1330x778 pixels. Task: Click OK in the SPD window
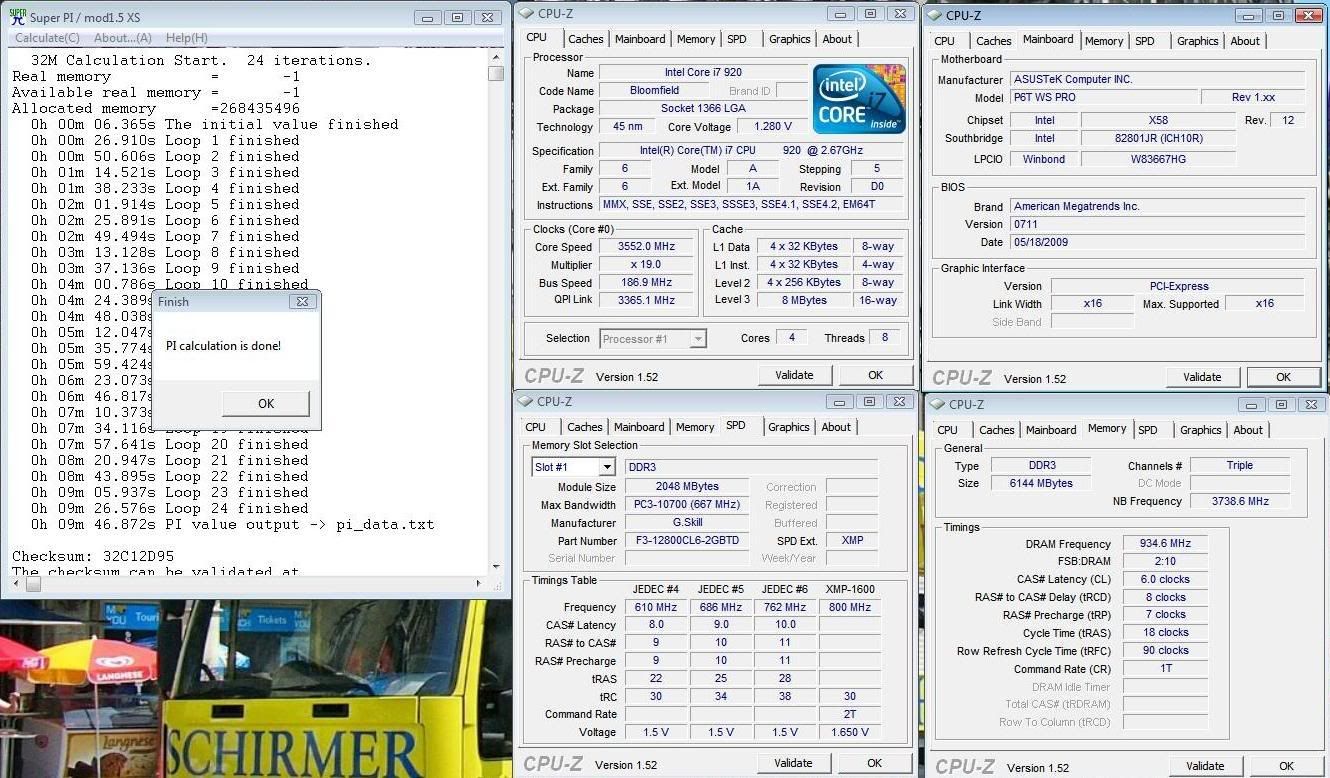[874, 763]
